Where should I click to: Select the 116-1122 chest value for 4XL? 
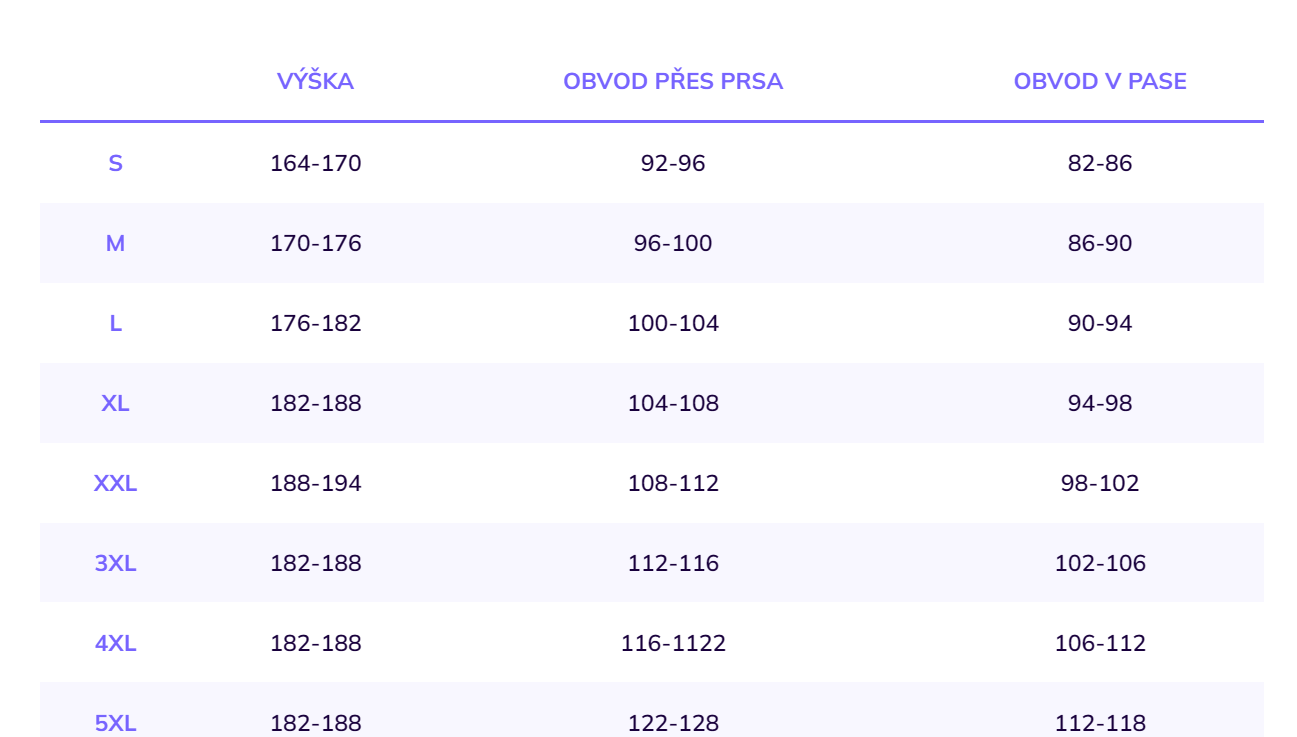click(x=673, y=643)
